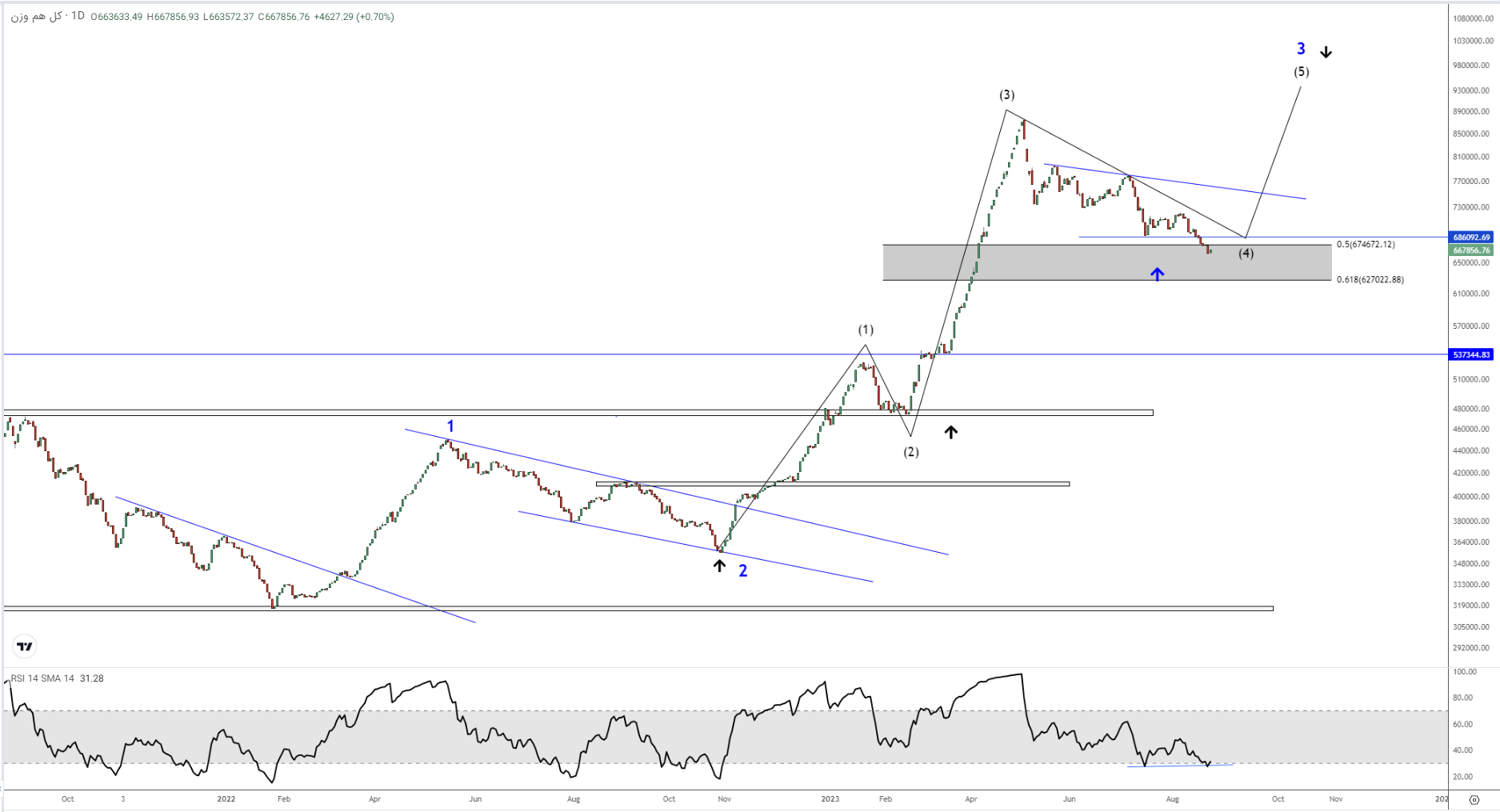Click the 730000.00 price scale label

pyautogui.click(x=1471, y=208)
